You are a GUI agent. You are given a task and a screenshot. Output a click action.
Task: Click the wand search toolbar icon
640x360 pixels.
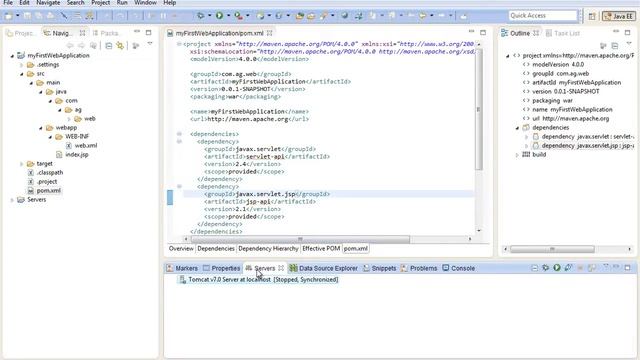[324, 16]
